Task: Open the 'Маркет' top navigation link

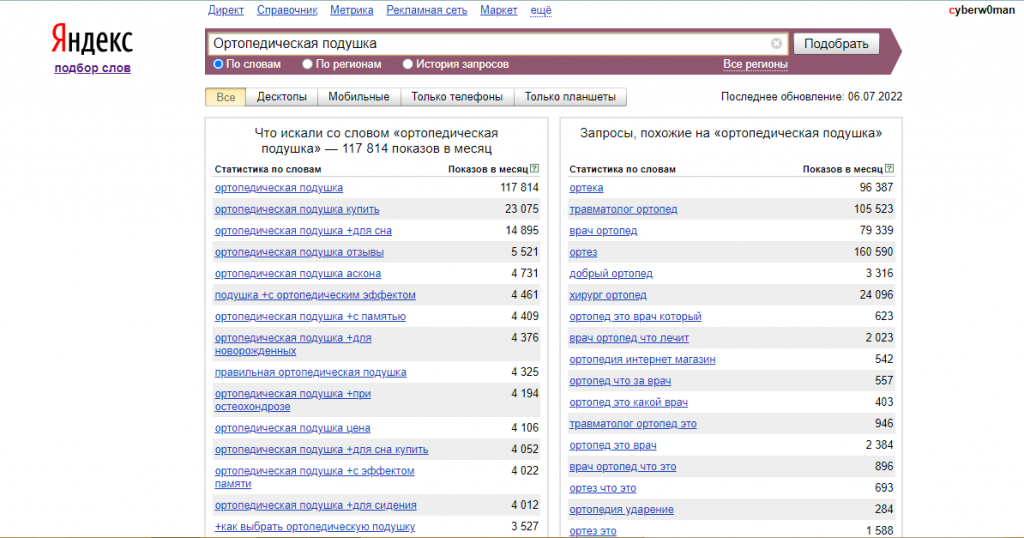Action: (x=498, y=10)
